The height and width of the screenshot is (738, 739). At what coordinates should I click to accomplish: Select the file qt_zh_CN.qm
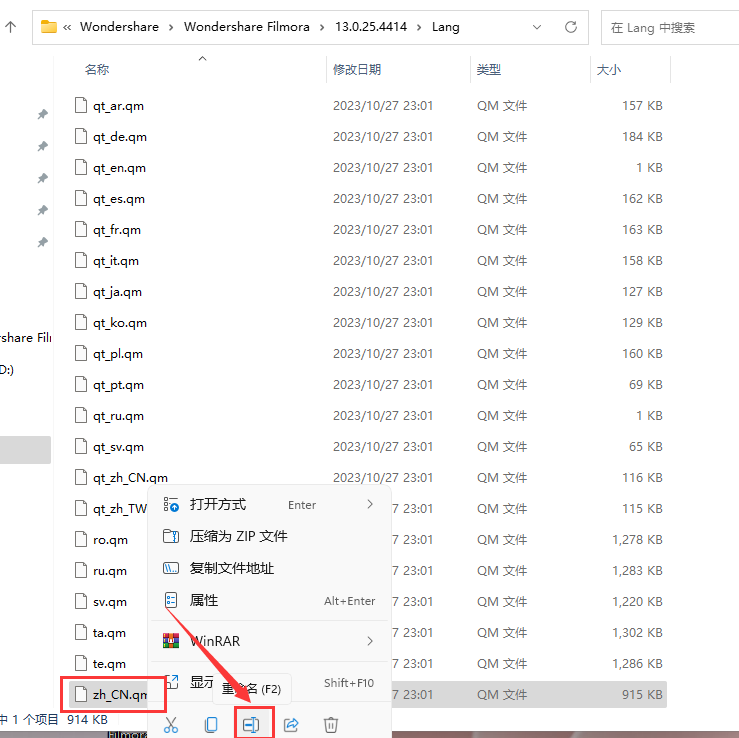130,478
